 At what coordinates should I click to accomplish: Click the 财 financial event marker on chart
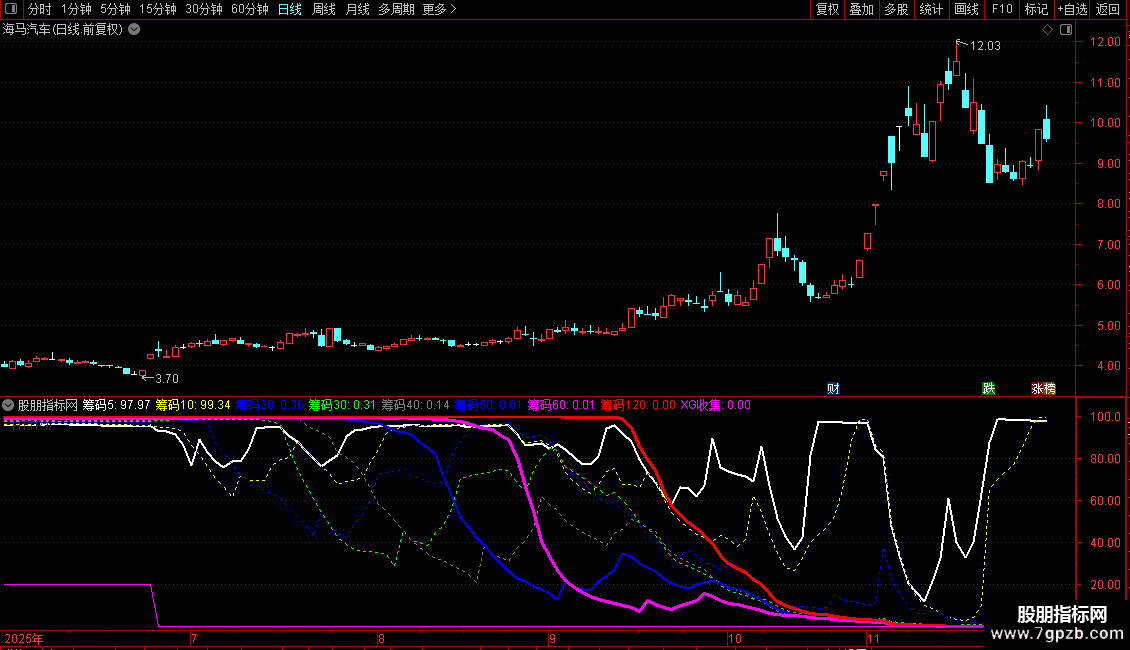pos(833,388)
